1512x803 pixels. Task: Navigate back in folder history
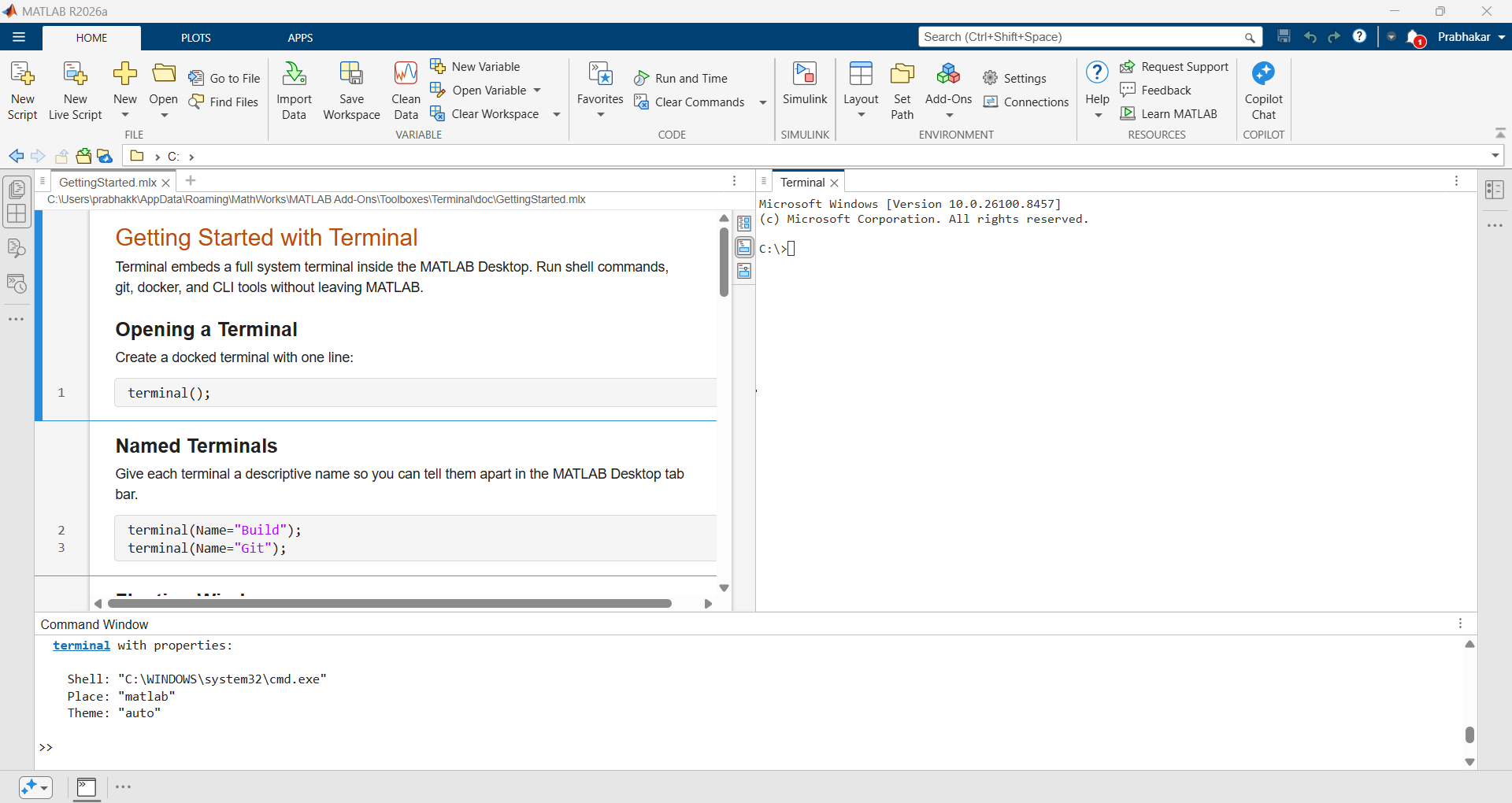pos(16,156)
